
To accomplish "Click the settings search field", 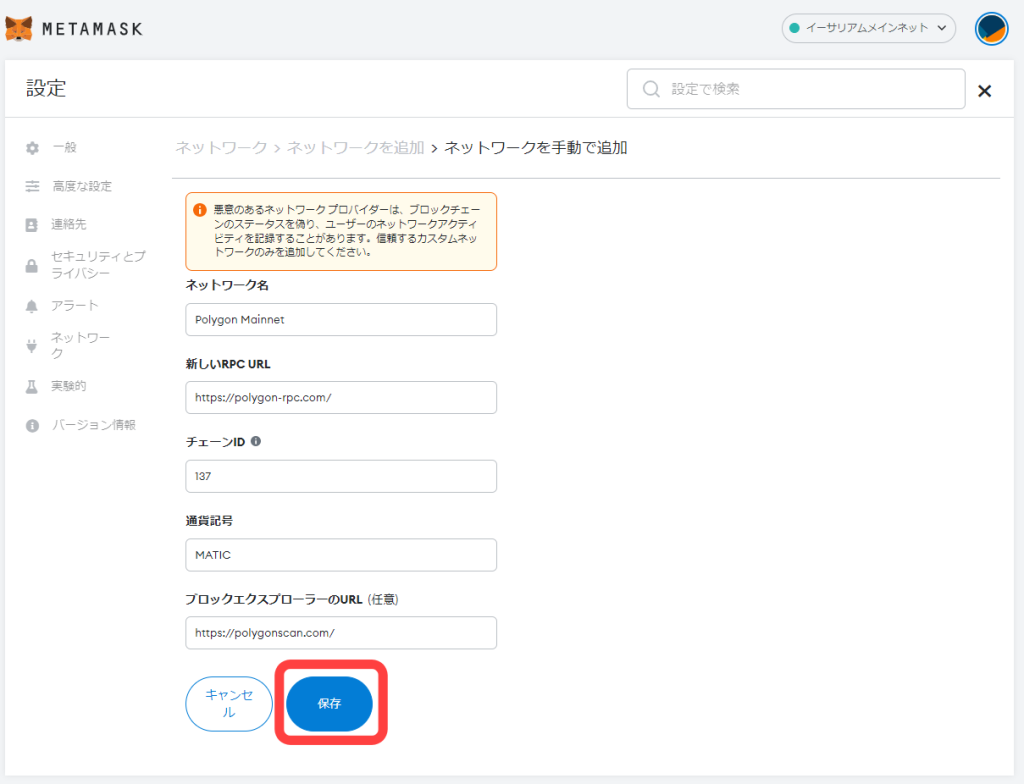I will 795,89.
